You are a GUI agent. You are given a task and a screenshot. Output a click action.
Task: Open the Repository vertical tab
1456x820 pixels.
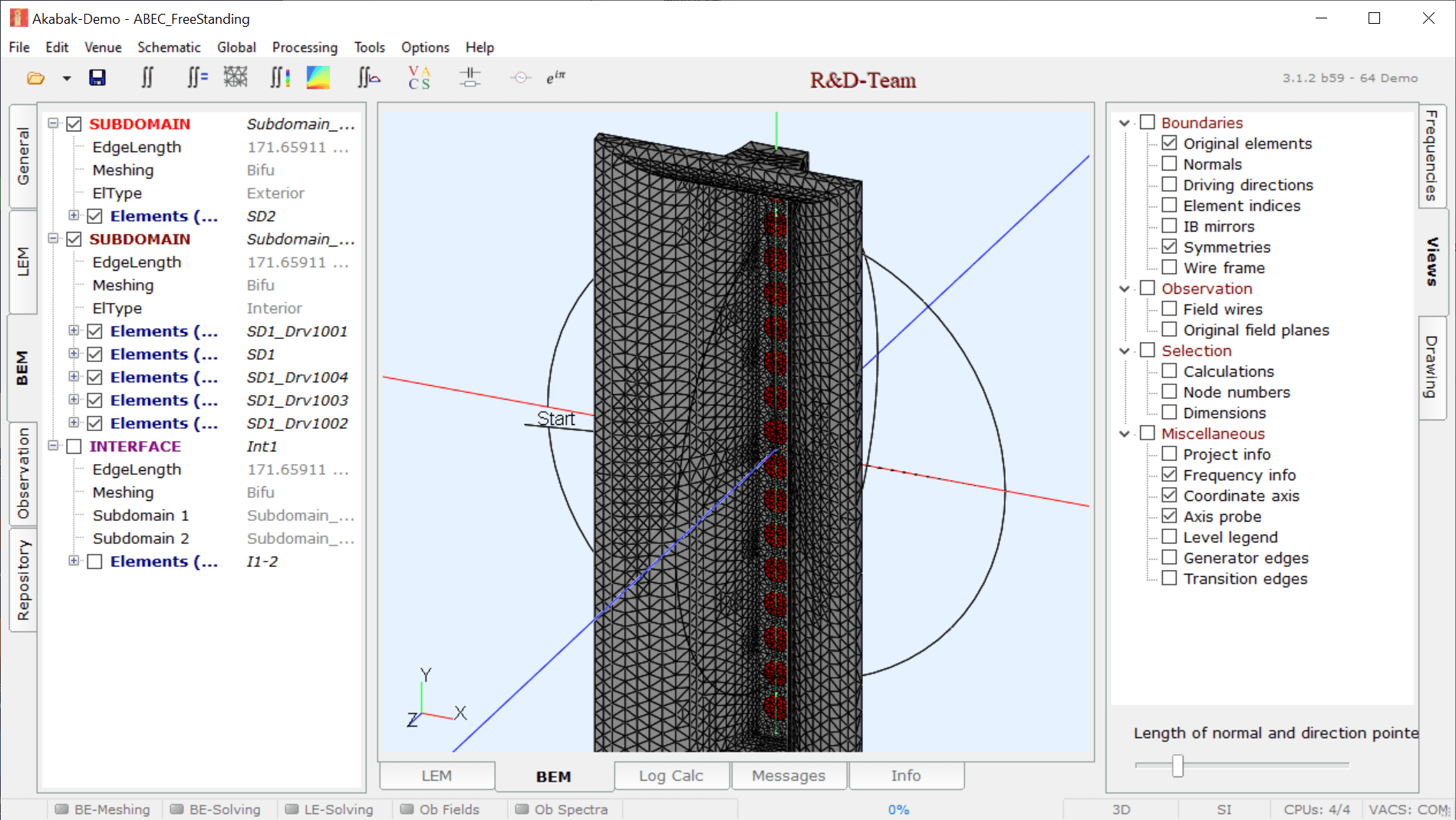(23, 581)
